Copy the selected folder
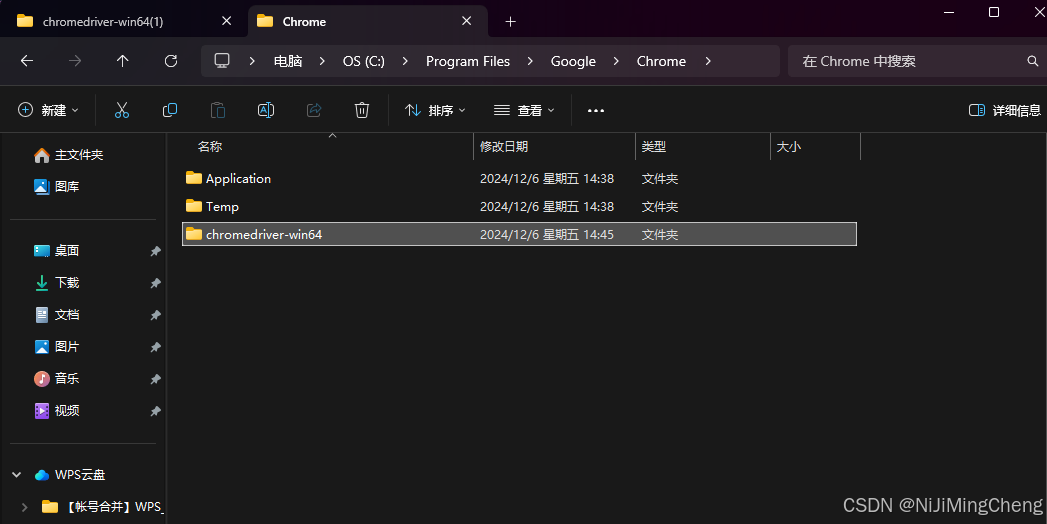The width and height of the screenshot is (1047, 524). click(170, 110)
